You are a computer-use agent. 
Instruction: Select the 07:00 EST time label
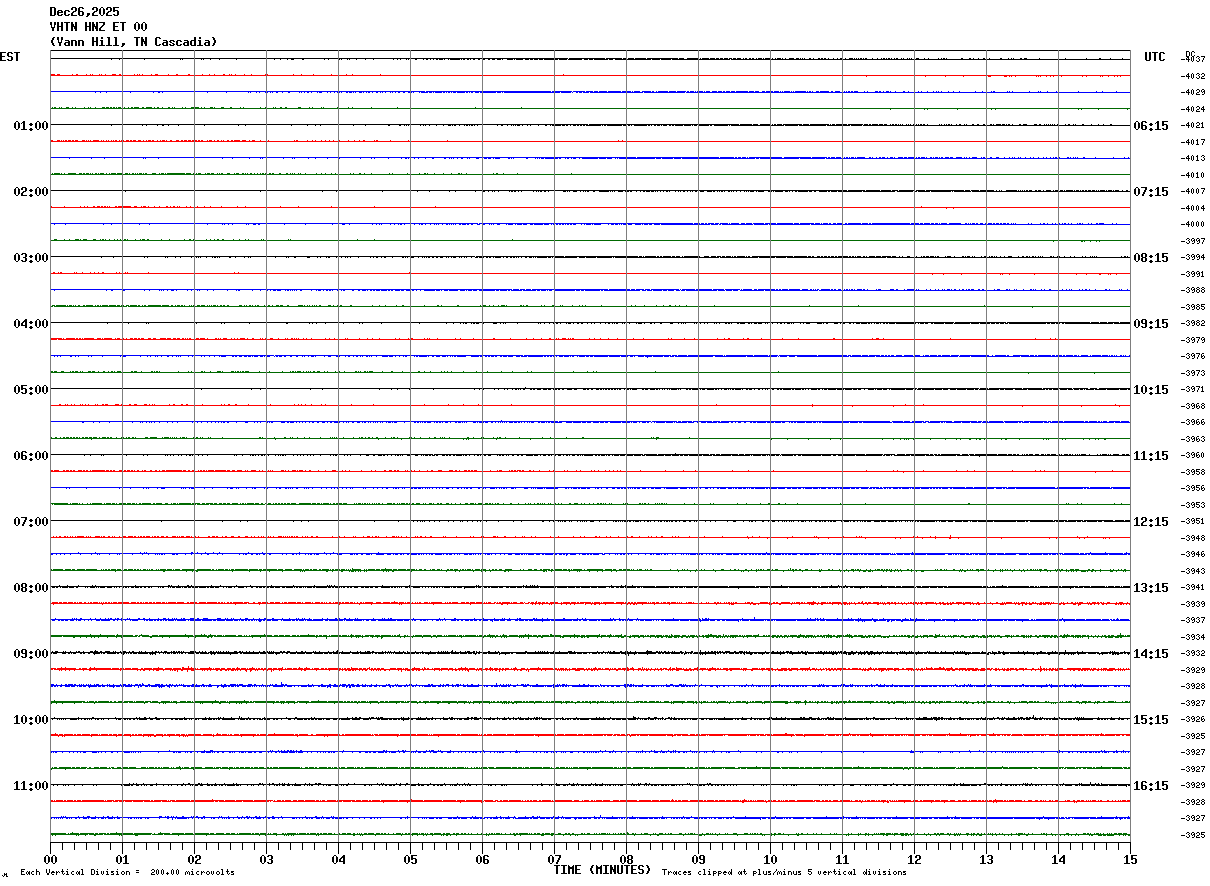(x=30, y=522)
